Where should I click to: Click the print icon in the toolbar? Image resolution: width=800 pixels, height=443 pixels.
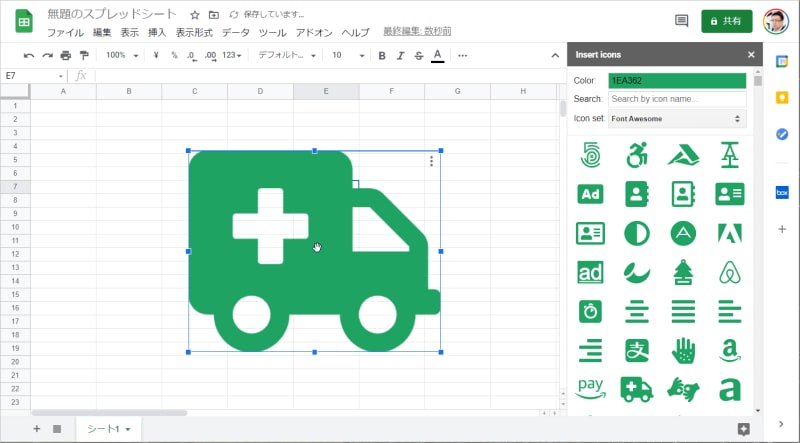[x=66, y=55]
